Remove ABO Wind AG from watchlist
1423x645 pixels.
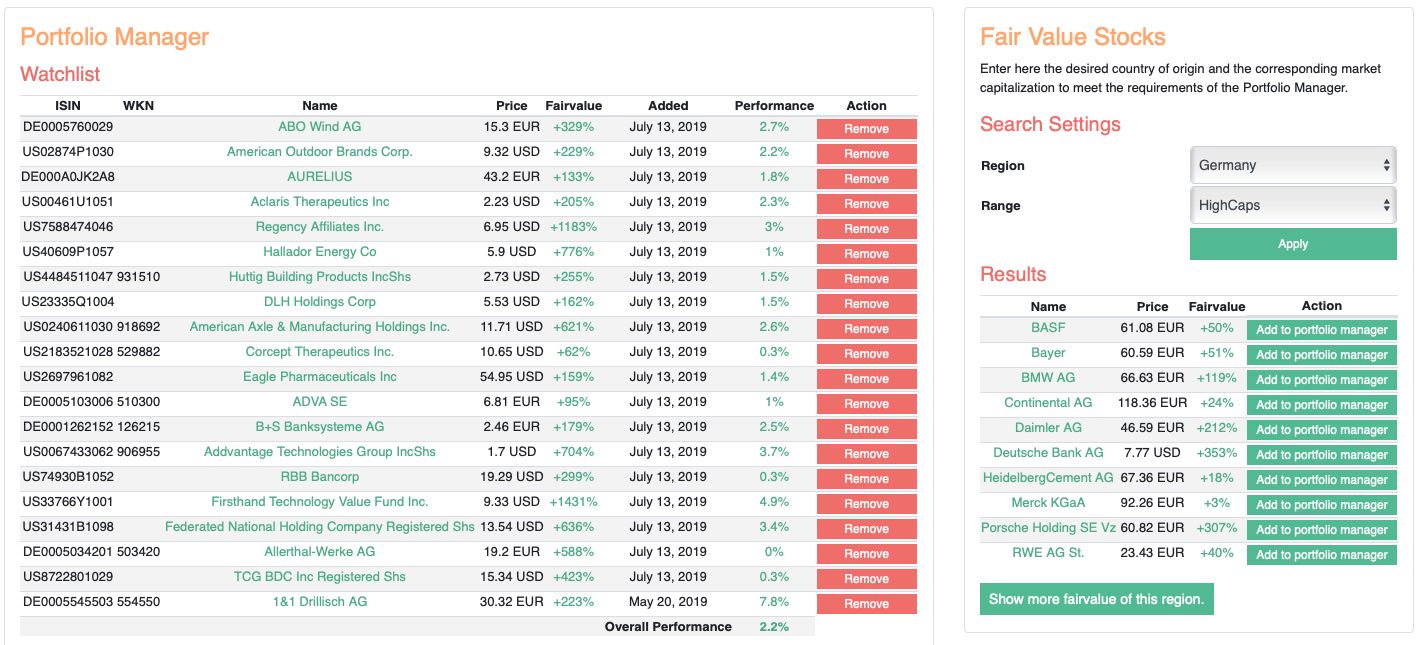866,129
